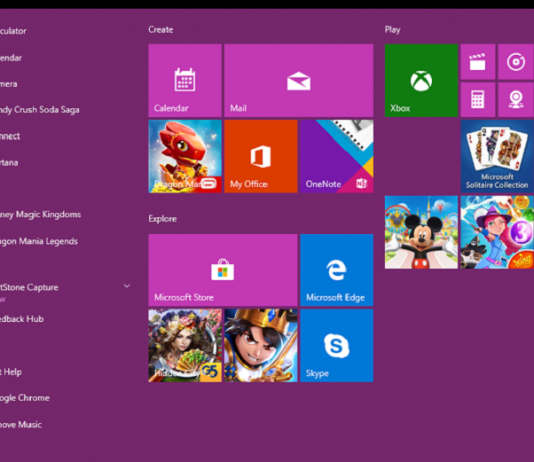Screen dimensions: 534x462
Task: Launch Disney Magic Kingdoms Mickey tile
Action: click(421, 232)
